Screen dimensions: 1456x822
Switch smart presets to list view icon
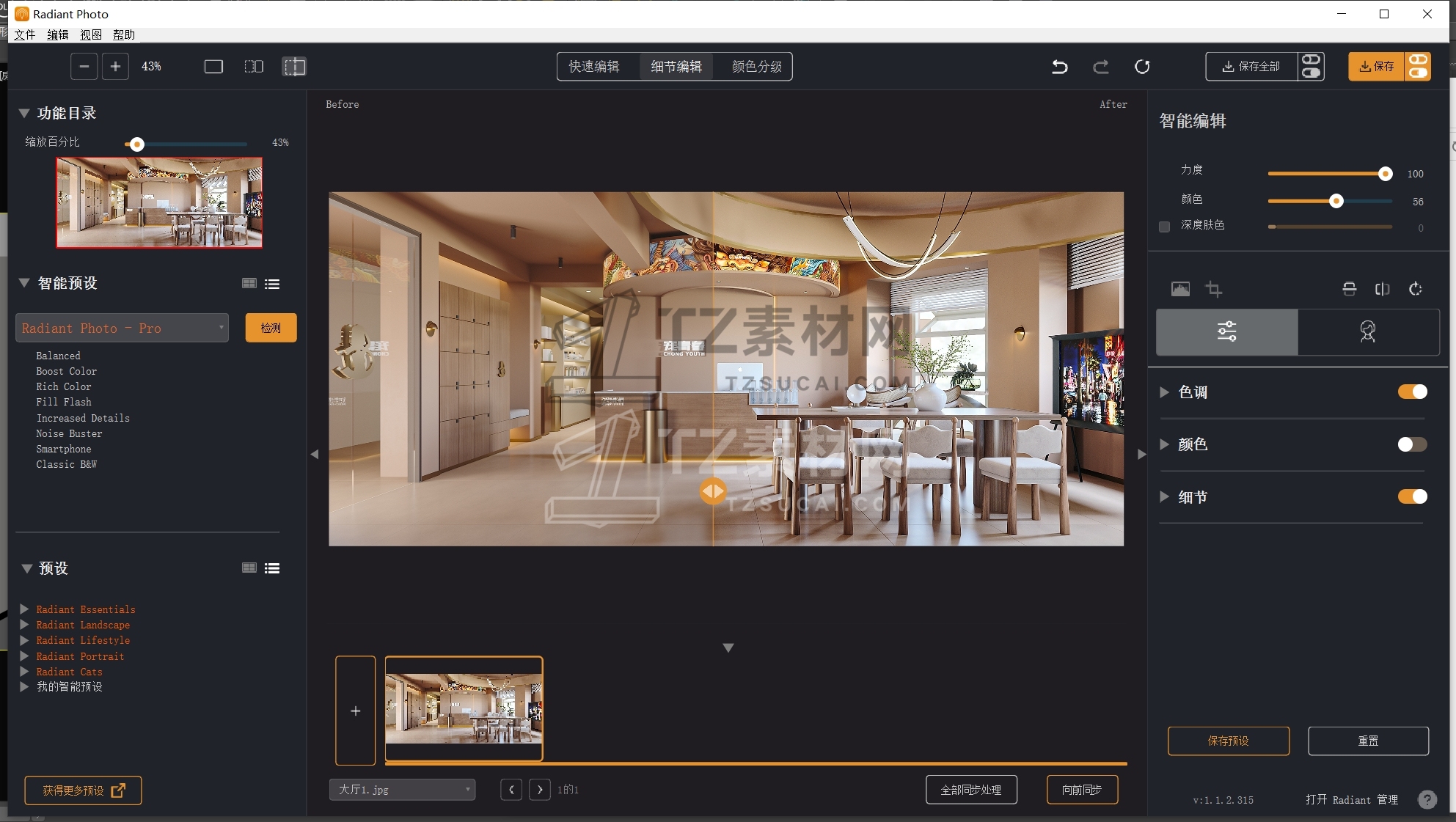[x=272, y=284]
